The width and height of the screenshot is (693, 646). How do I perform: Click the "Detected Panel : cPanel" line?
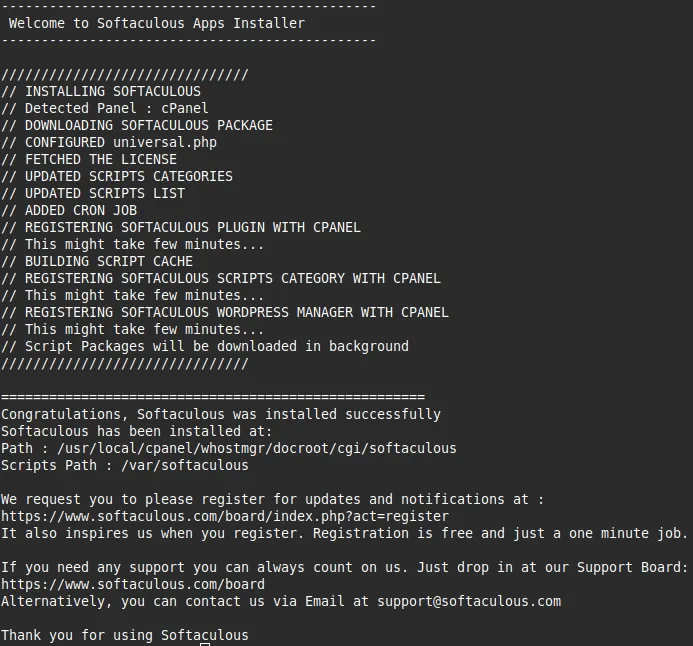[116, 108]
